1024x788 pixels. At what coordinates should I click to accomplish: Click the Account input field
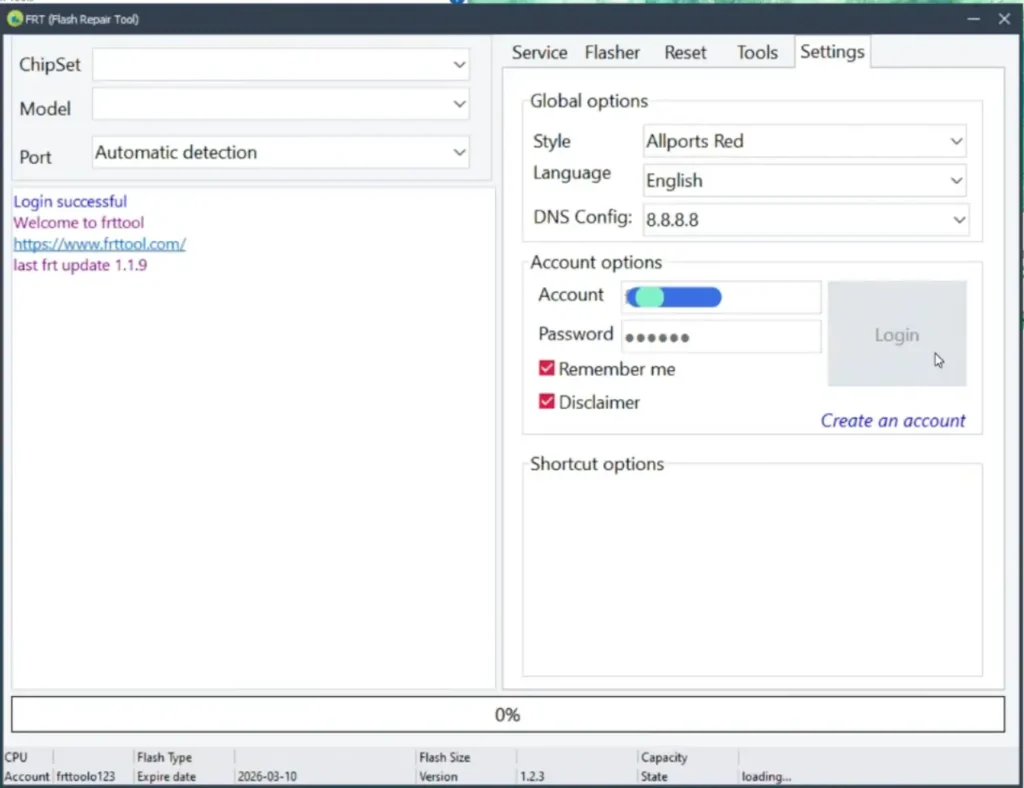pos(721,297)
